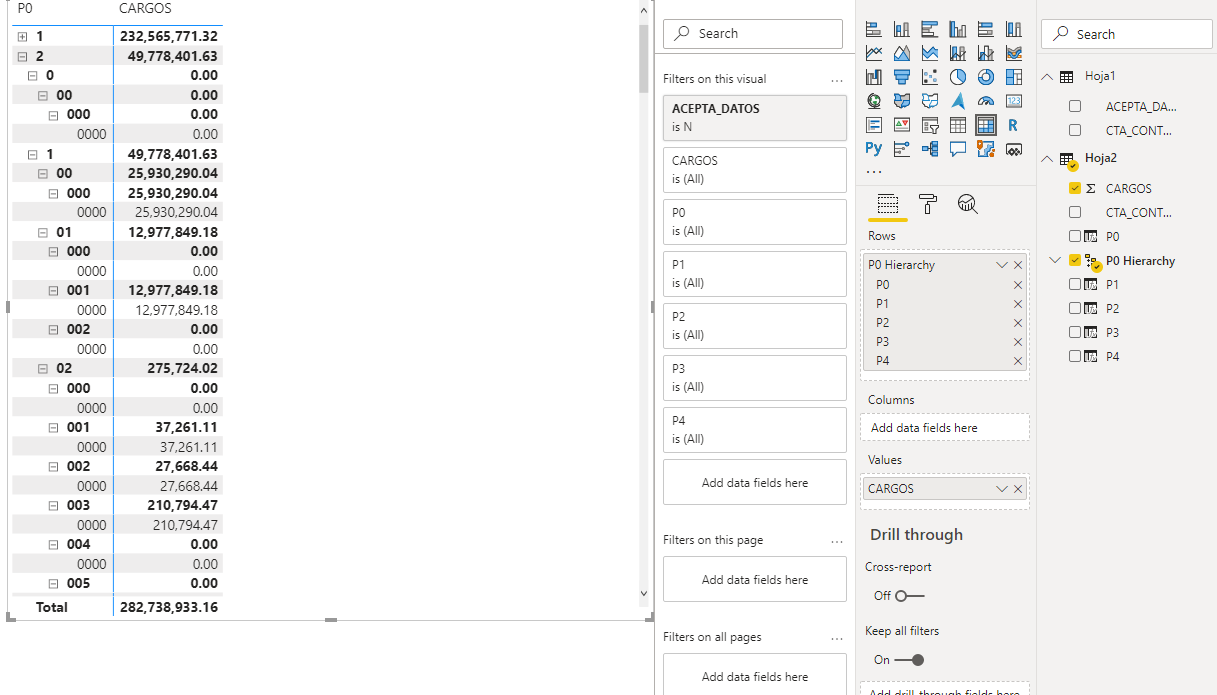
Task: Select the Ribbon chart visual
Action: pyautogui.click(x=1014, y=53)
